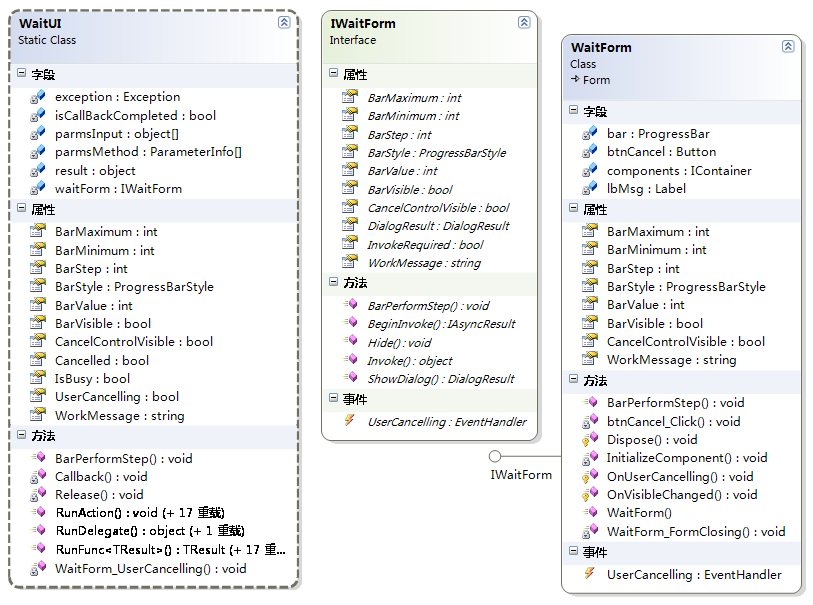Collapse the 方法 section in IWaitForm

(x=333, y=282)
